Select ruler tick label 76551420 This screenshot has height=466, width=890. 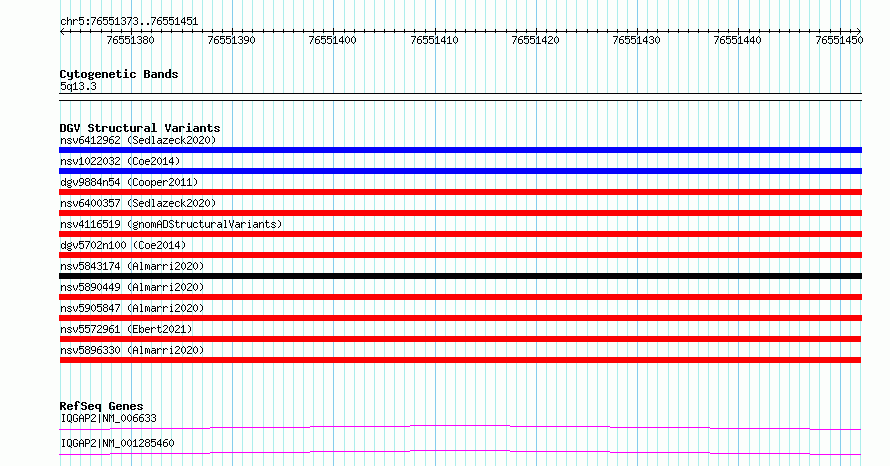(x=535, y=40)
